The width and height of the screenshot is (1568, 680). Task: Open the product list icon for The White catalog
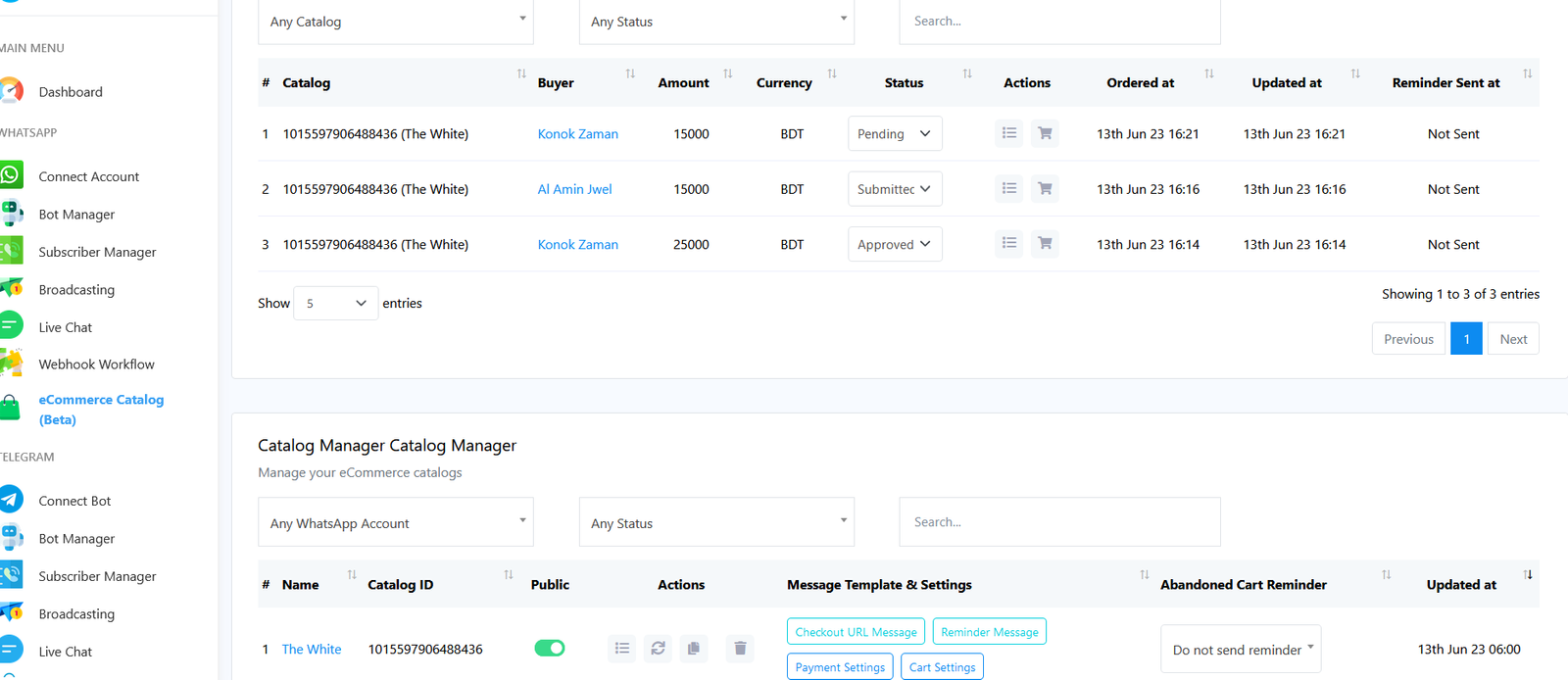point(621,648)
